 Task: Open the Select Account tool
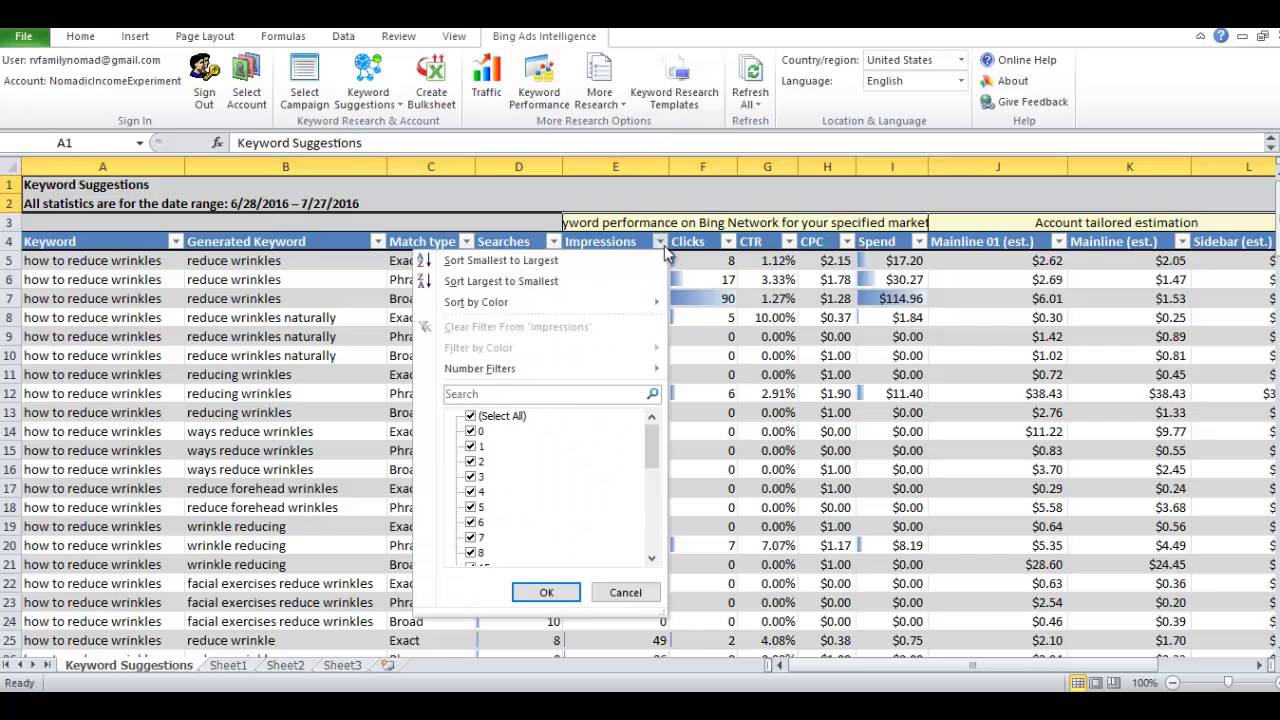[x=246, y=82]
